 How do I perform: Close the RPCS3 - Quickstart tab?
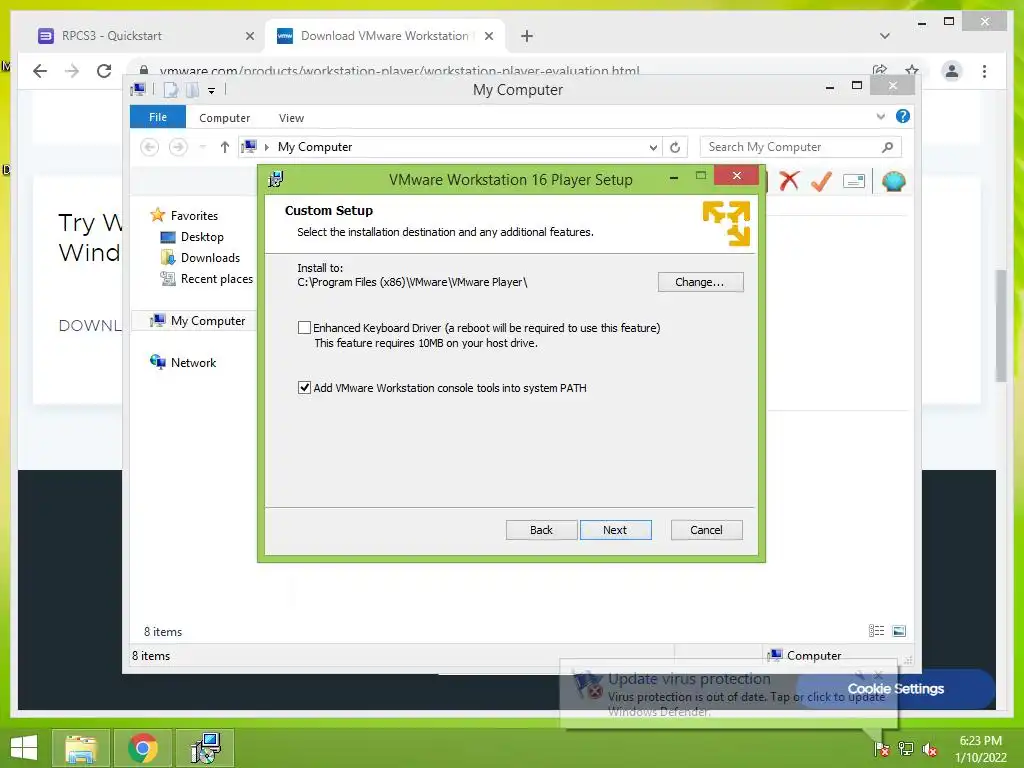(250, 36)
